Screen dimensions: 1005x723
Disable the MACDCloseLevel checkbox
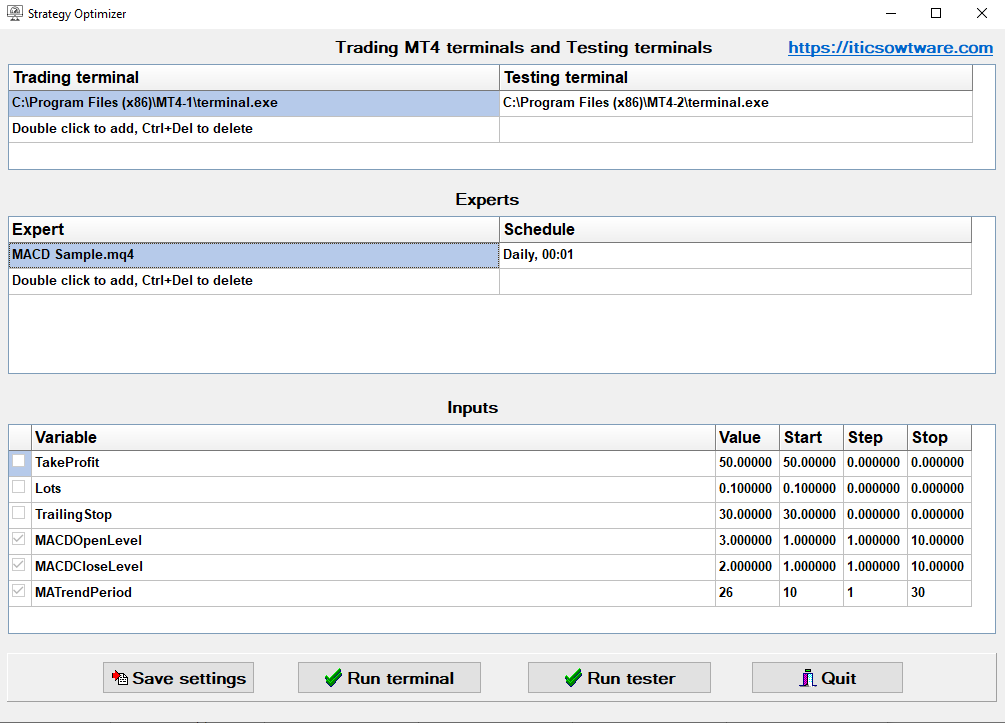click(x=19, y=566)
